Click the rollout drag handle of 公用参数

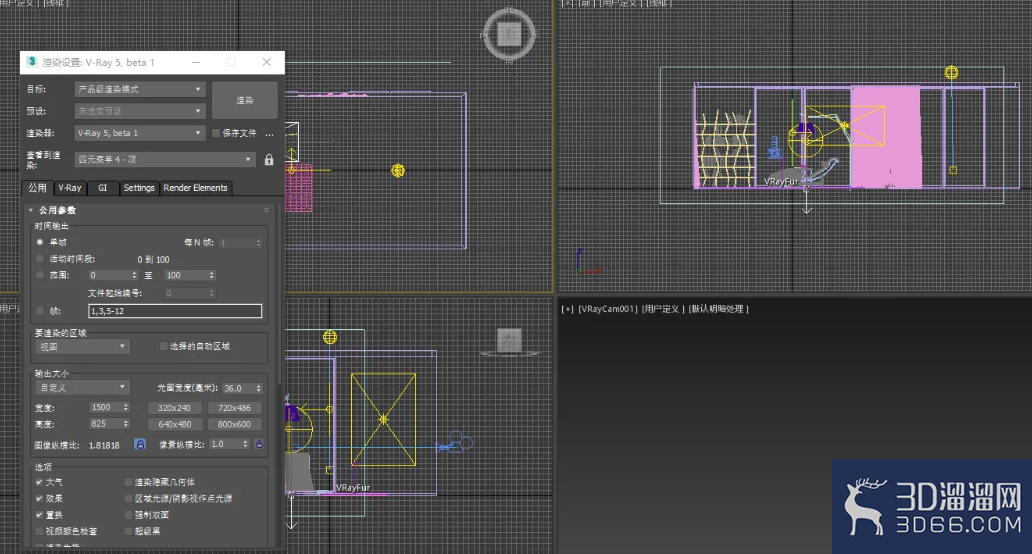[x=266, y=210]
